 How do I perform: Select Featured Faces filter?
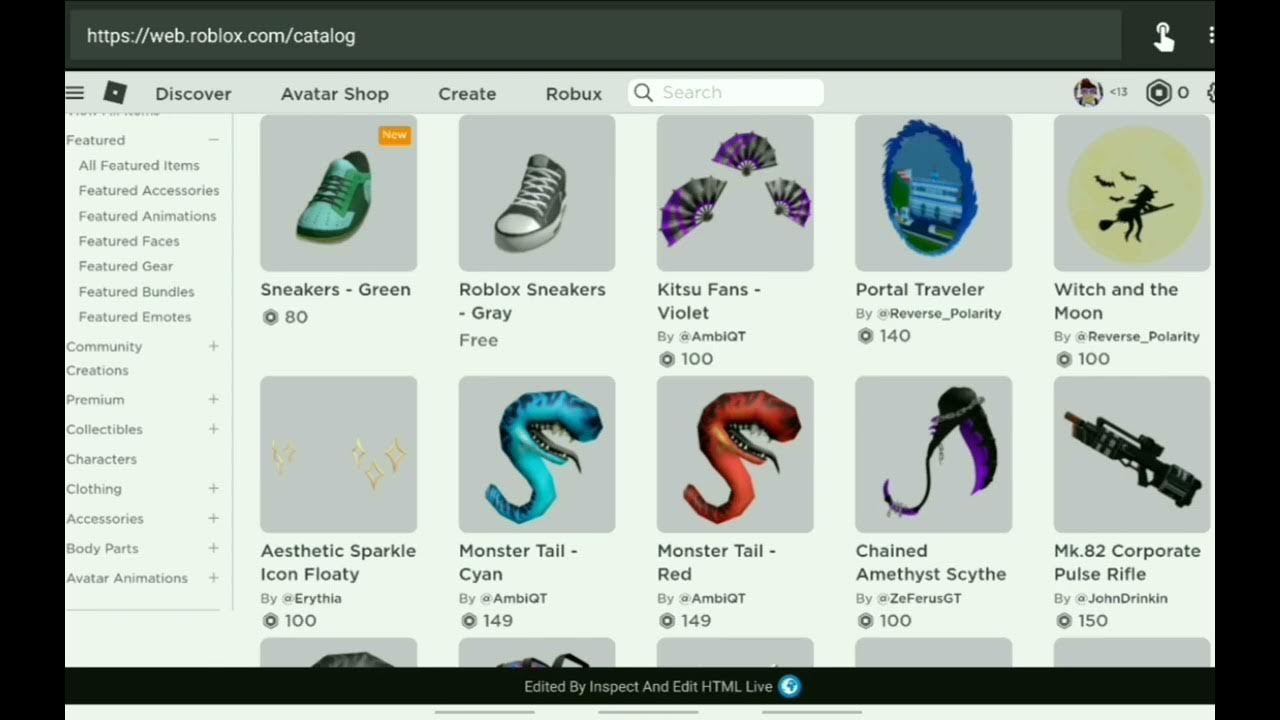point(129,241)
